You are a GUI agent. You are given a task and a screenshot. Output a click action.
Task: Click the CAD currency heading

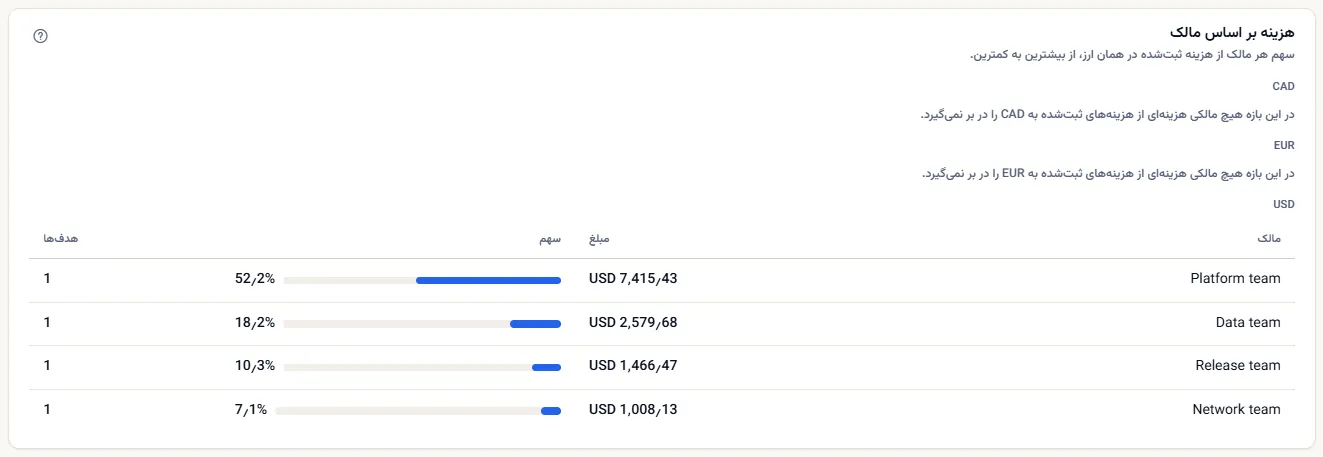1283,87
